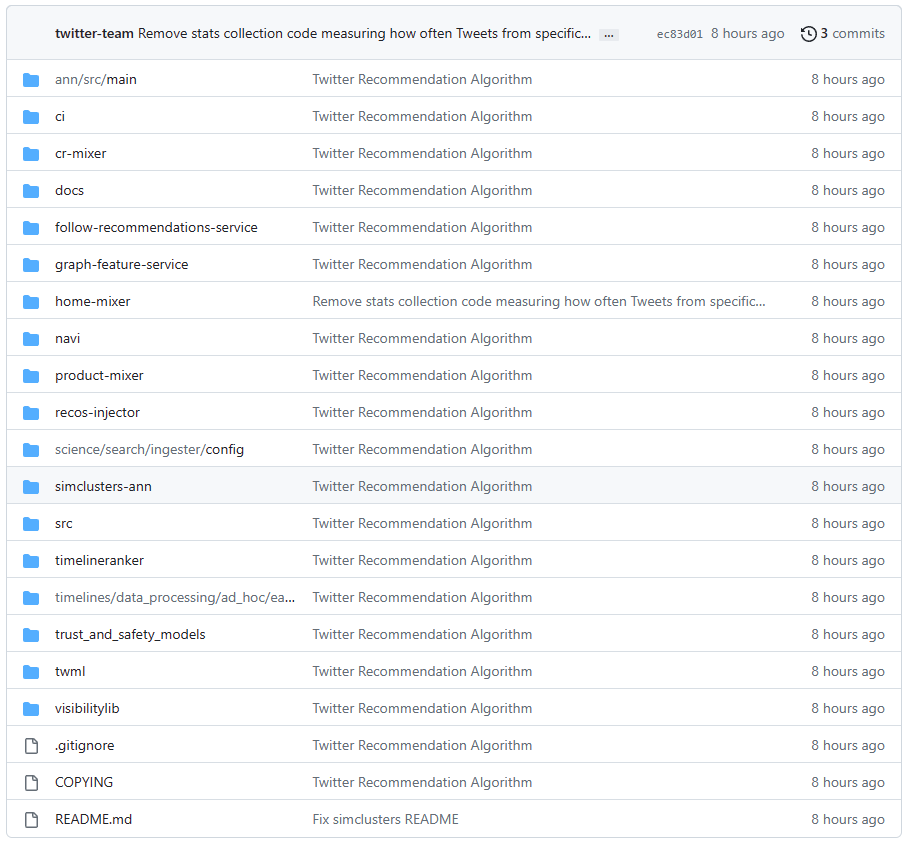
Task: Open commit message on the docs row
Action: click(422, 190)
